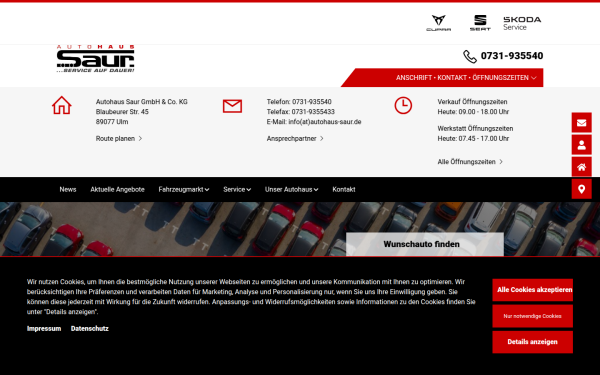Call phone number 0731-935540 in header
600x375 pixels.
[x=512, y=56]
